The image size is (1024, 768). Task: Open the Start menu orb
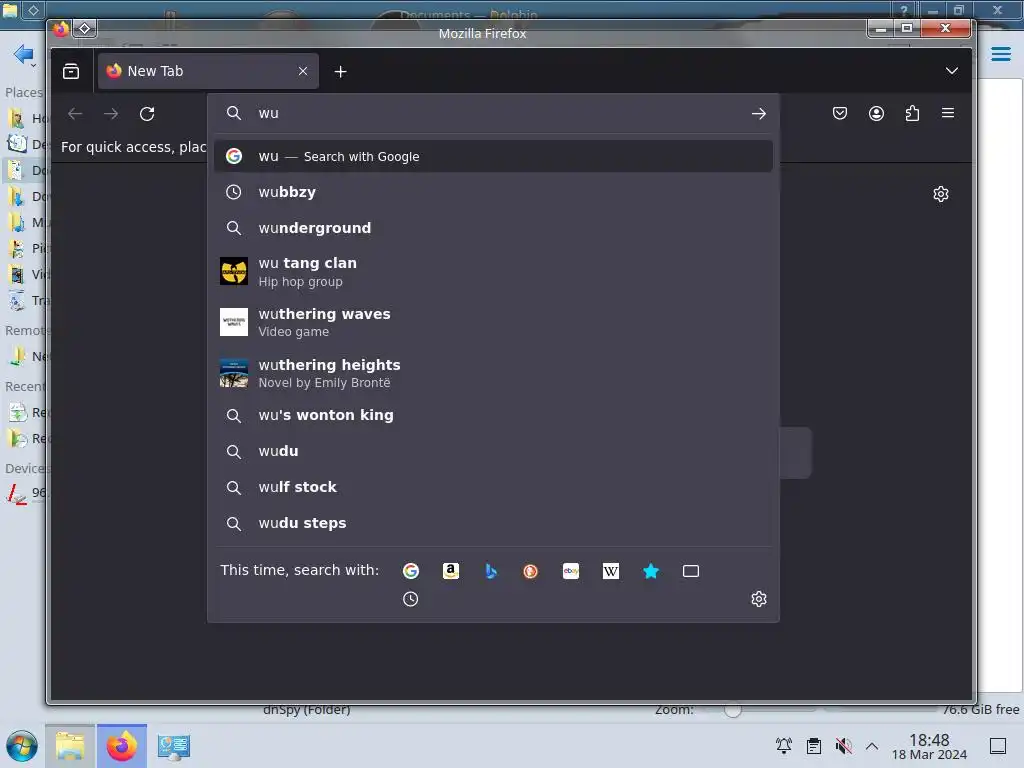point(22,746)
